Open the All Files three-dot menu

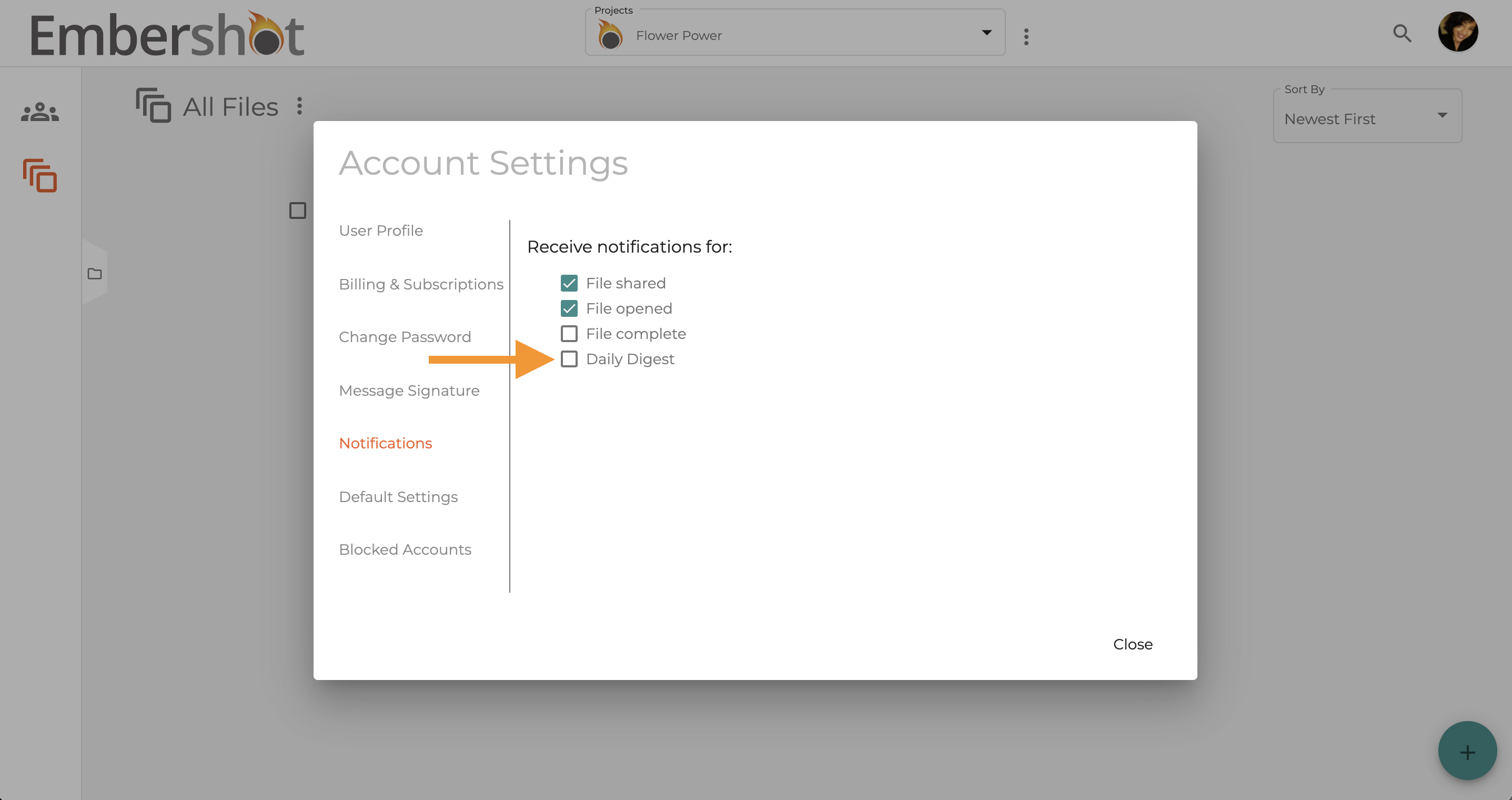[299, 106]
